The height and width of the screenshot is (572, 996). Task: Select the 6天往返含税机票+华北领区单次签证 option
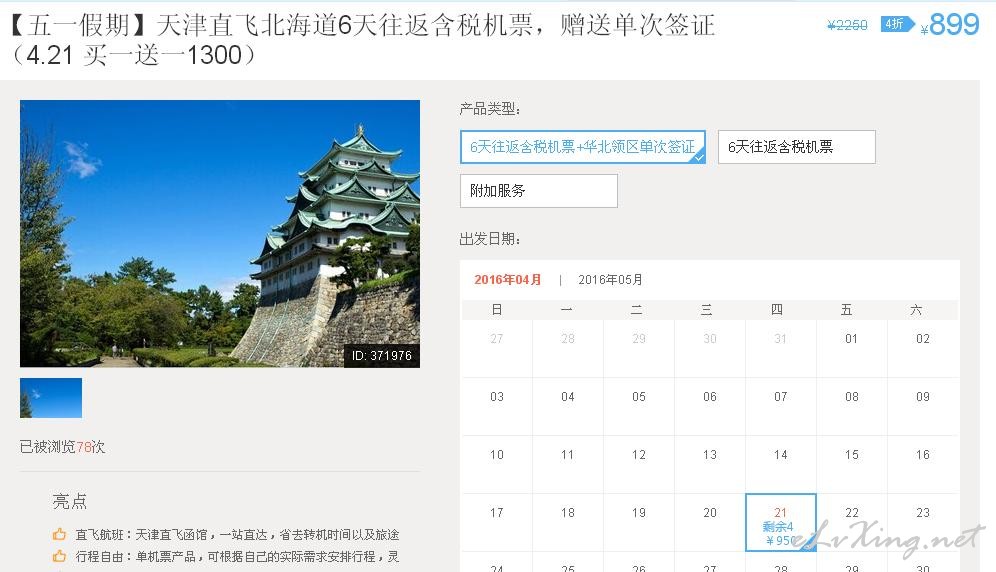582,147
